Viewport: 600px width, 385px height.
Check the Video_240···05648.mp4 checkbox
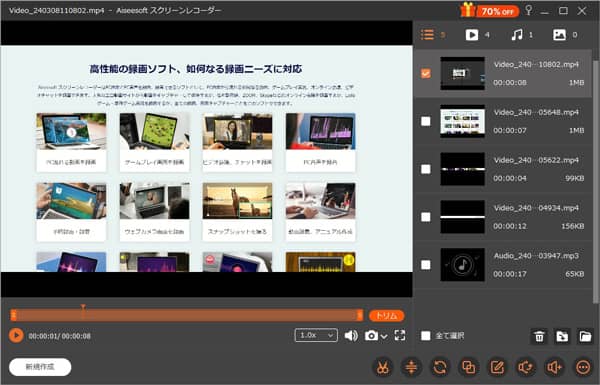coord(426,121)
